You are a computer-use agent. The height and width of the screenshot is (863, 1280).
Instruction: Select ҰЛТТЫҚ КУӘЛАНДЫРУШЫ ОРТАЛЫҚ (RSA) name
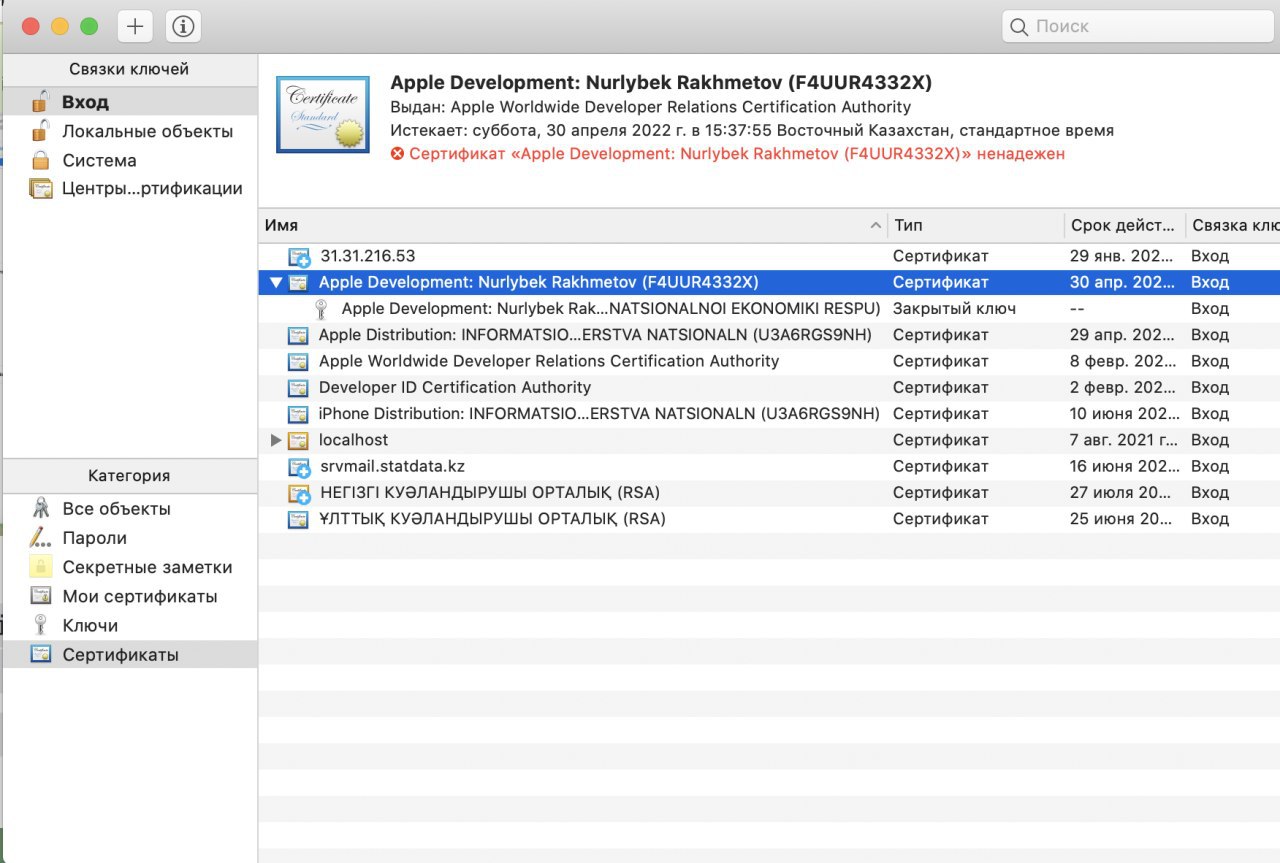click(492, 519)
